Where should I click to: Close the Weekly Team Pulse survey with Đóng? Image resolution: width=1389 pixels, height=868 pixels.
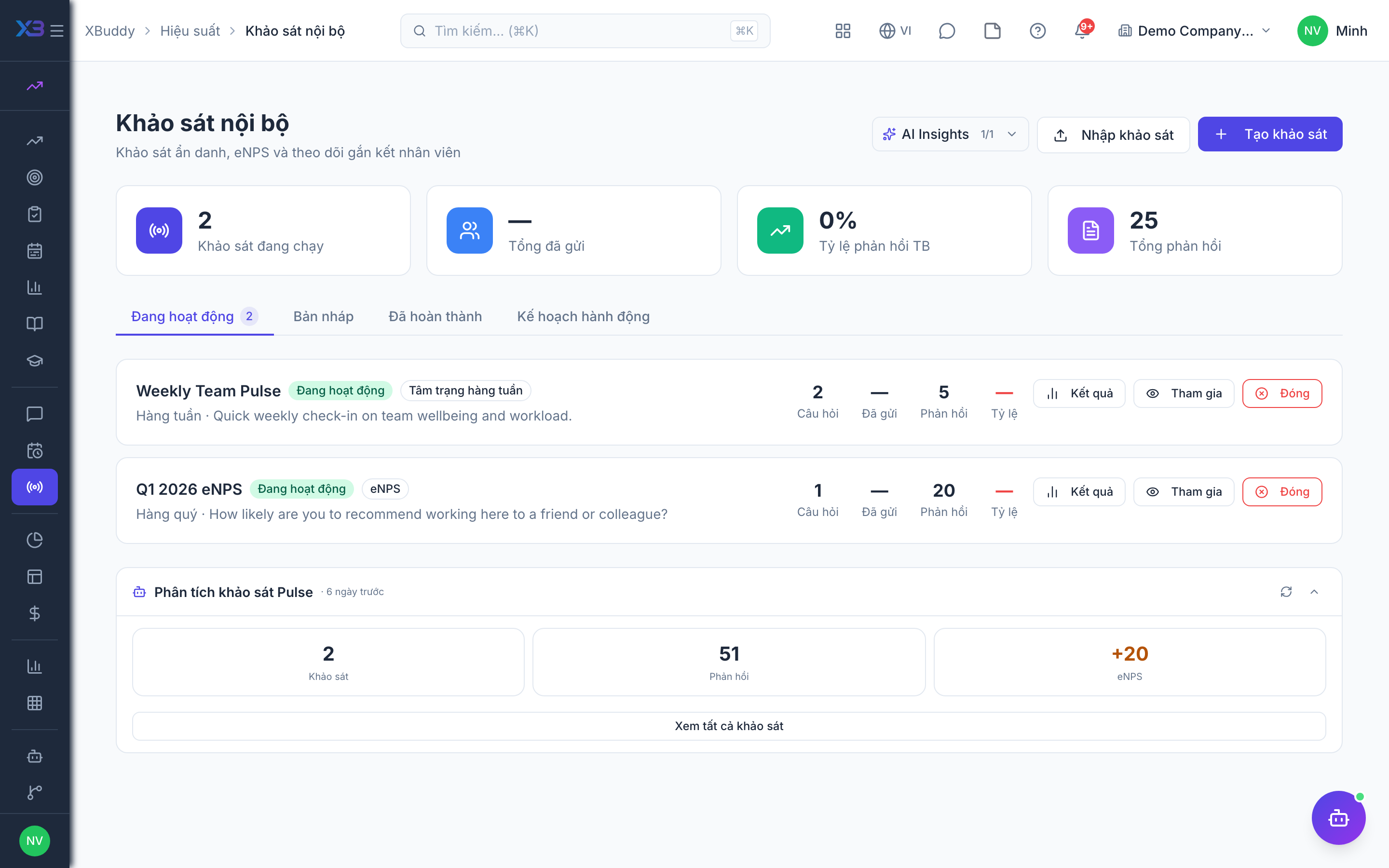click(1281, 393)
